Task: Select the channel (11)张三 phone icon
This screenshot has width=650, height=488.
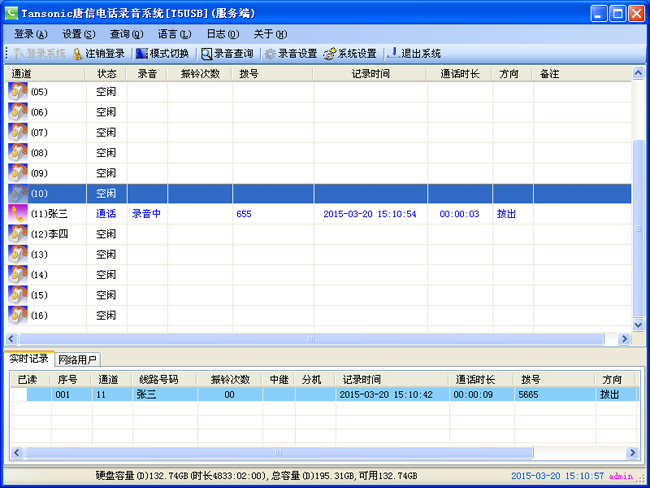Action: click(19, 213)
